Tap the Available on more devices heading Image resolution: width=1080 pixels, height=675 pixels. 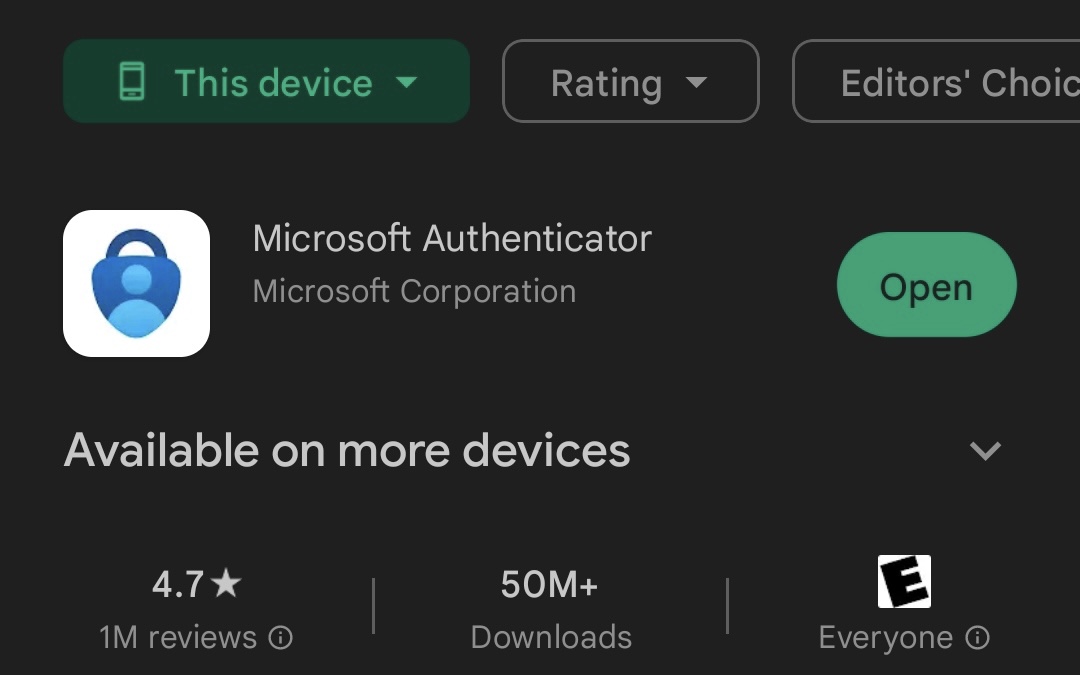tap(347, 451)
